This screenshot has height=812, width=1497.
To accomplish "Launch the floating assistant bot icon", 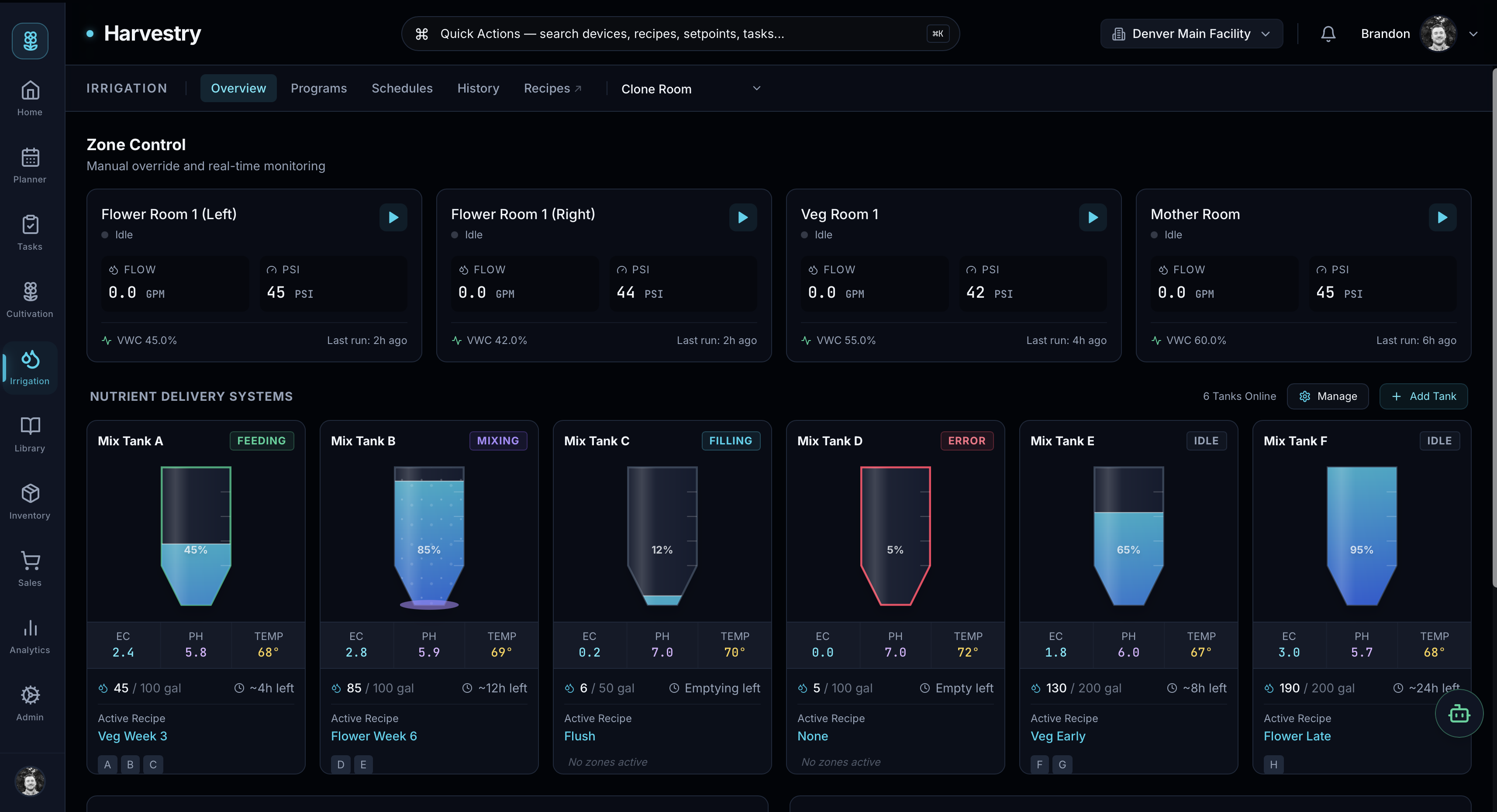I will [1459, 713].
